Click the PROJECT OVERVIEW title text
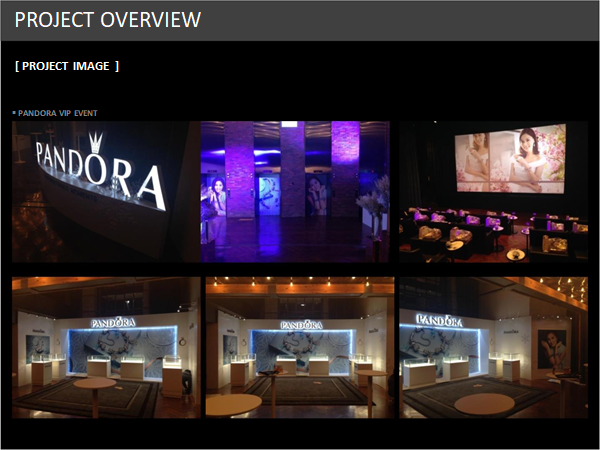 click(108, 20)
